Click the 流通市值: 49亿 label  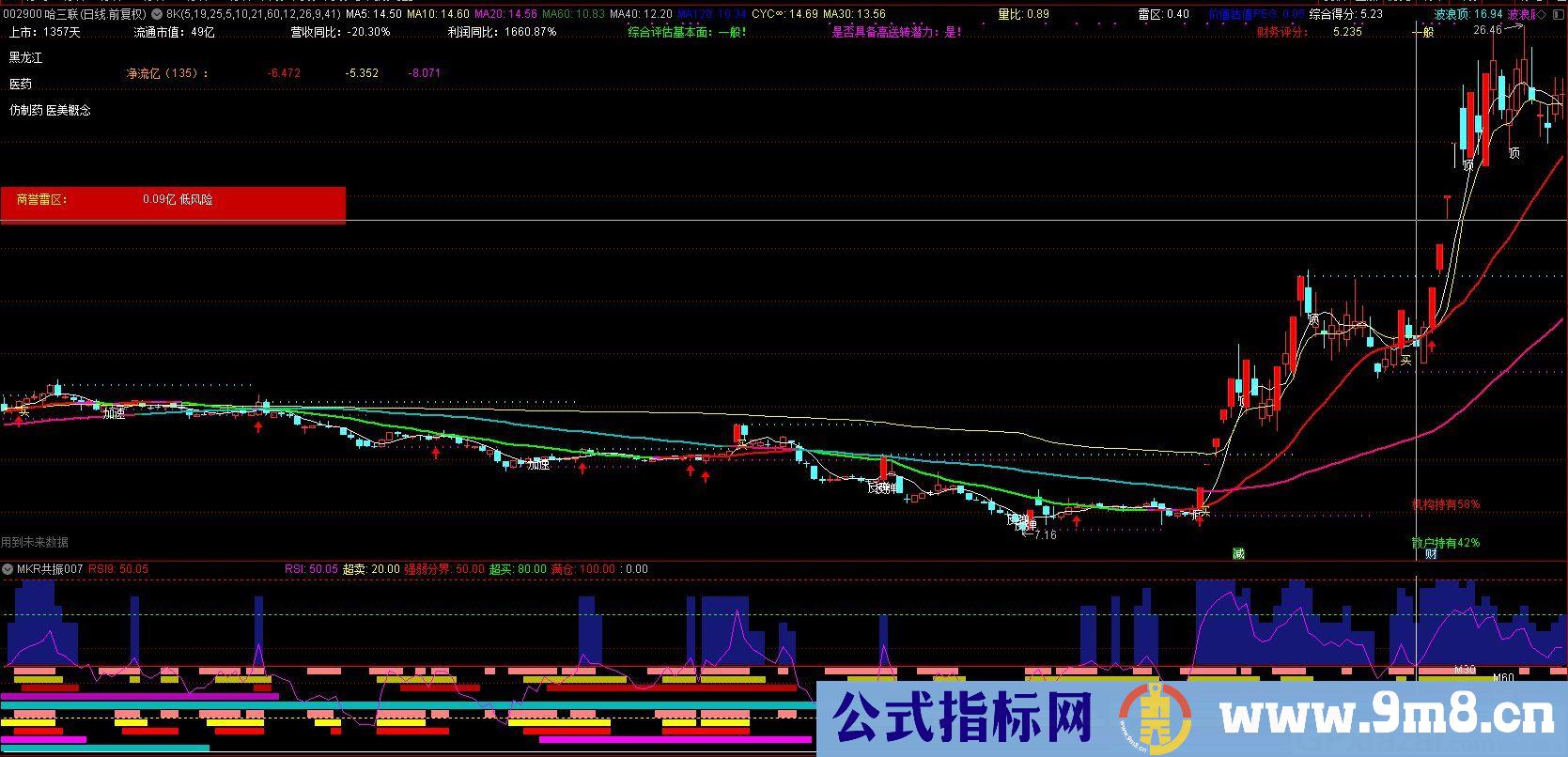[175, 32]
